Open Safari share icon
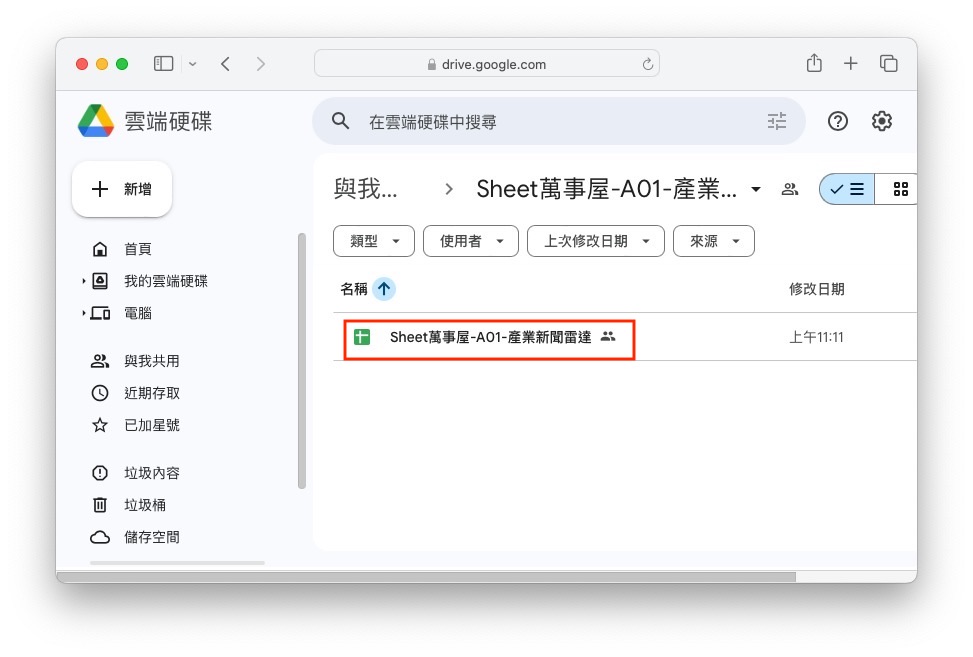Screen dimensions: 973x657 pyautogui.click(x=814, y=63)
